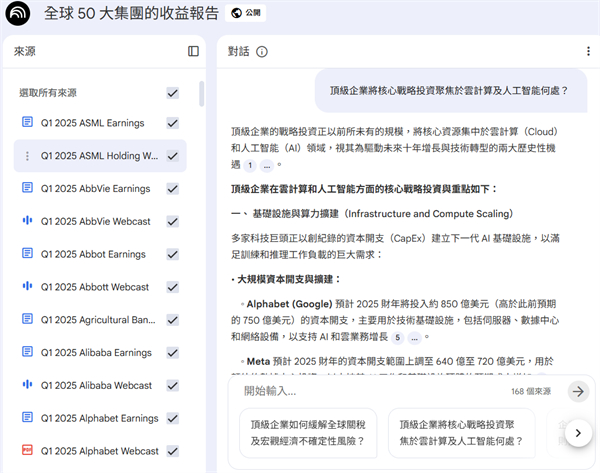This screenshot has height=473, width=600.
Task: Uncheck Q1 2025 Alibaba Earnings source
Action: click(173, 353)
